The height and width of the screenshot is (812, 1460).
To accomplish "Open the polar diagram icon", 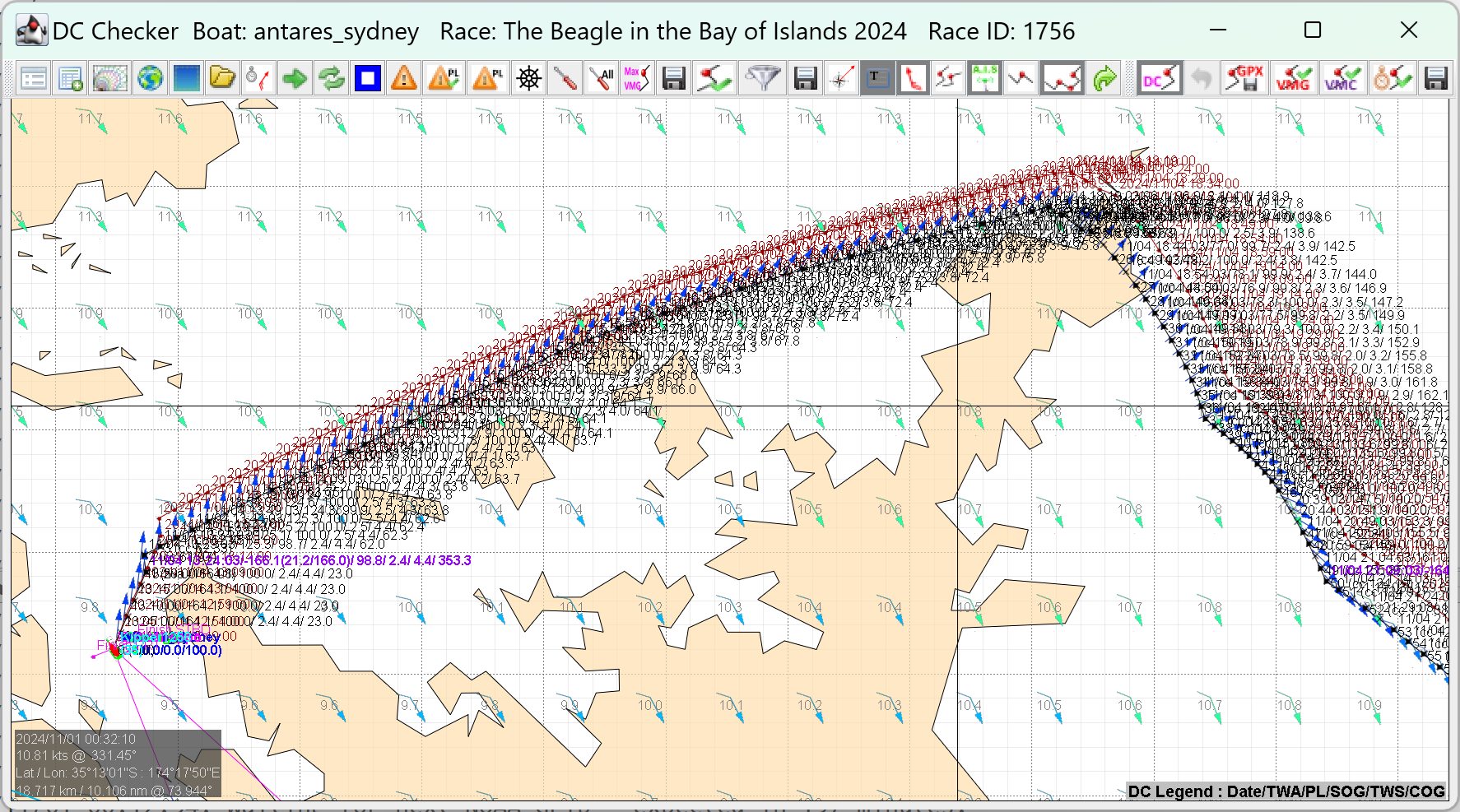I will tap(109, 79).
